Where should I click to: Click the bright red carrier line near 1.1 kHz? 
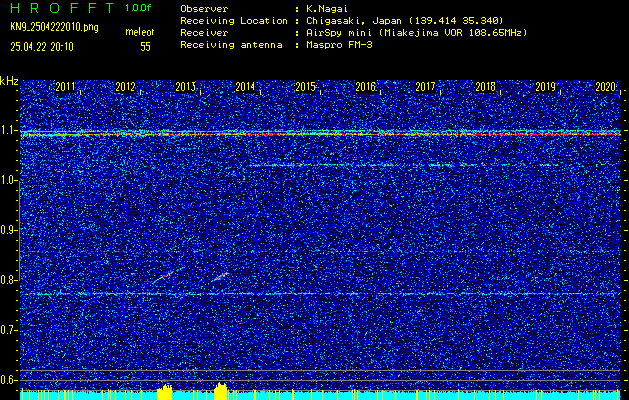click(320, 134)
